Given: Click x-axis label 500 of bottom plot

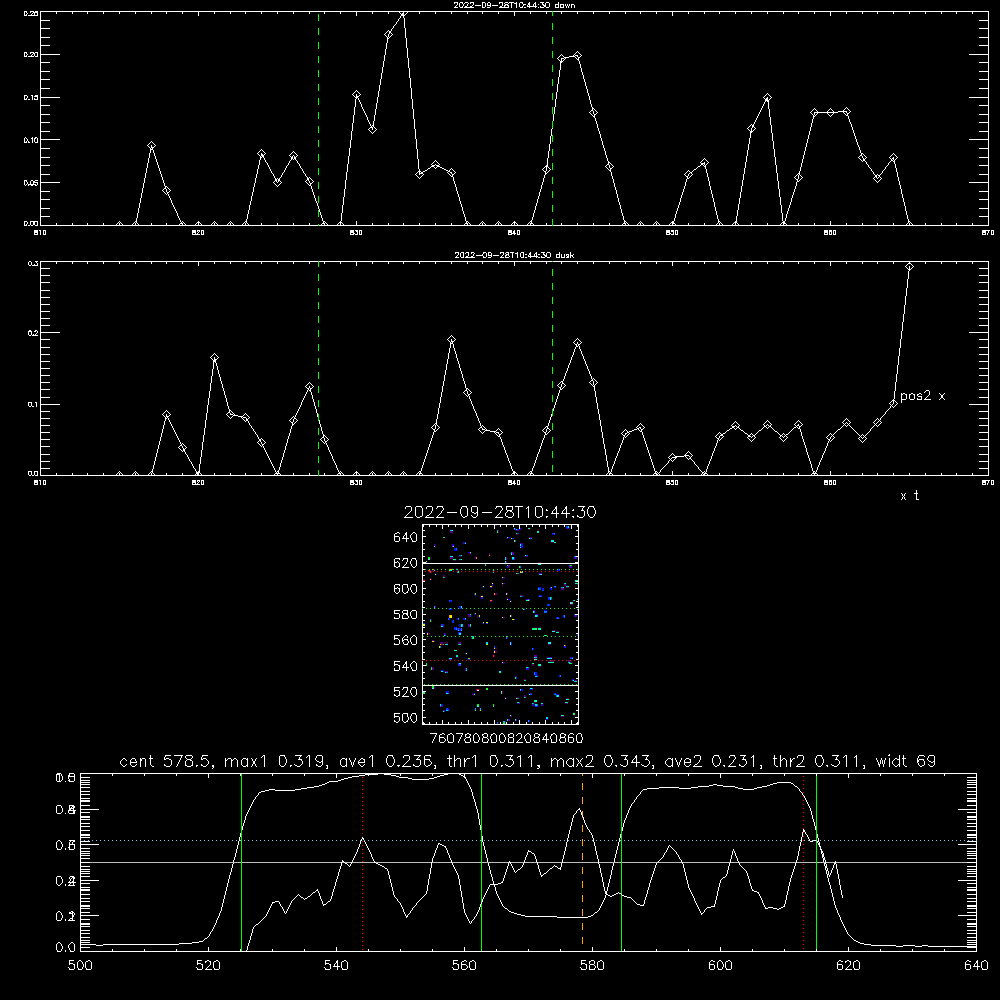Looking at the screenshot, I should (x=80, y=966).
